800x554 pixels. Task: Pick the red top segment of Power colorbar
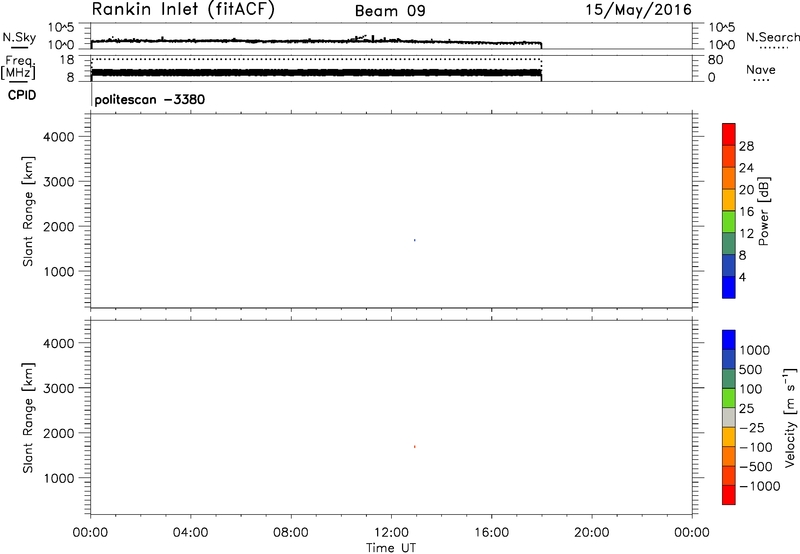[x=729, y=135]
